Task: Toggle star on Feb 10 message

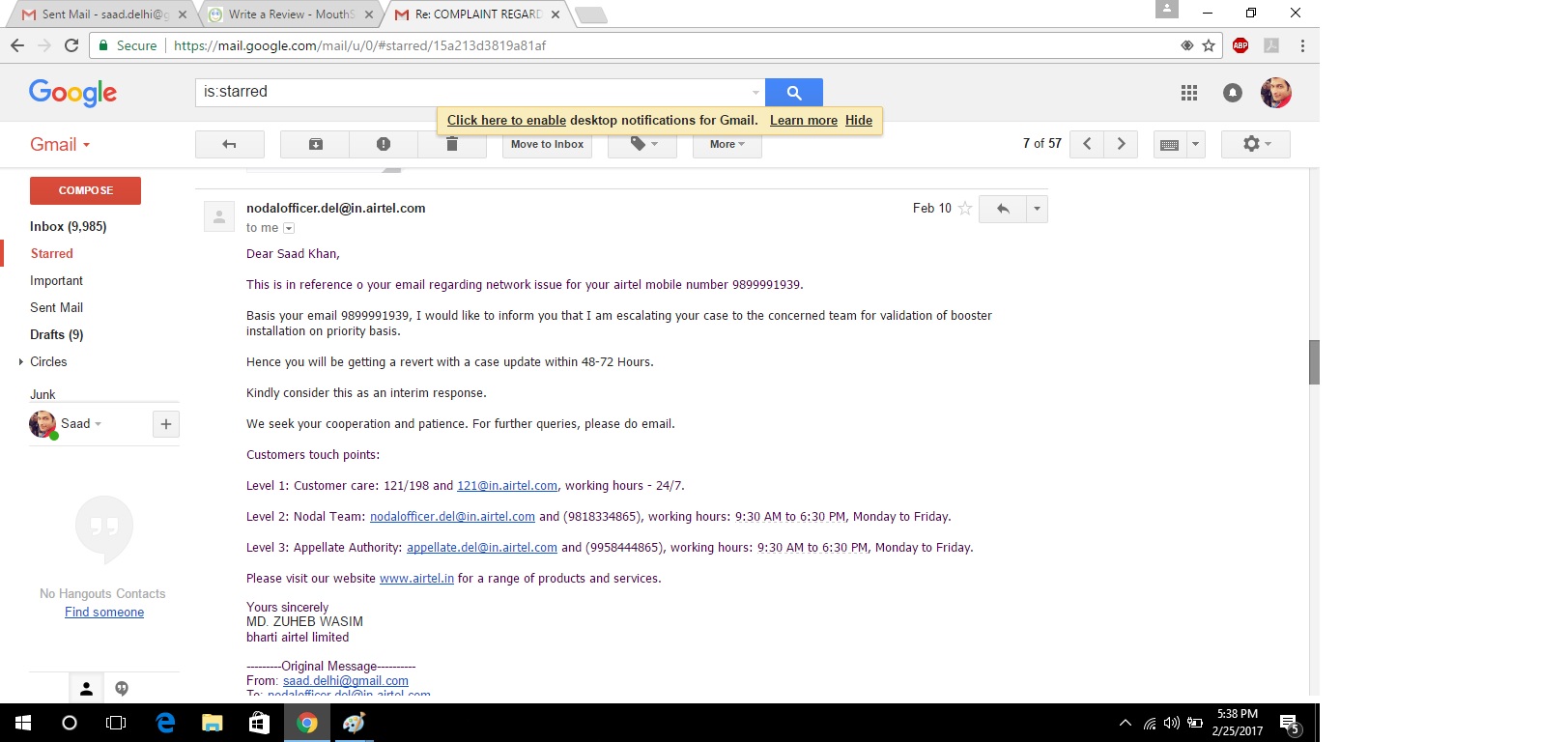Action: [x=964, y=209]
